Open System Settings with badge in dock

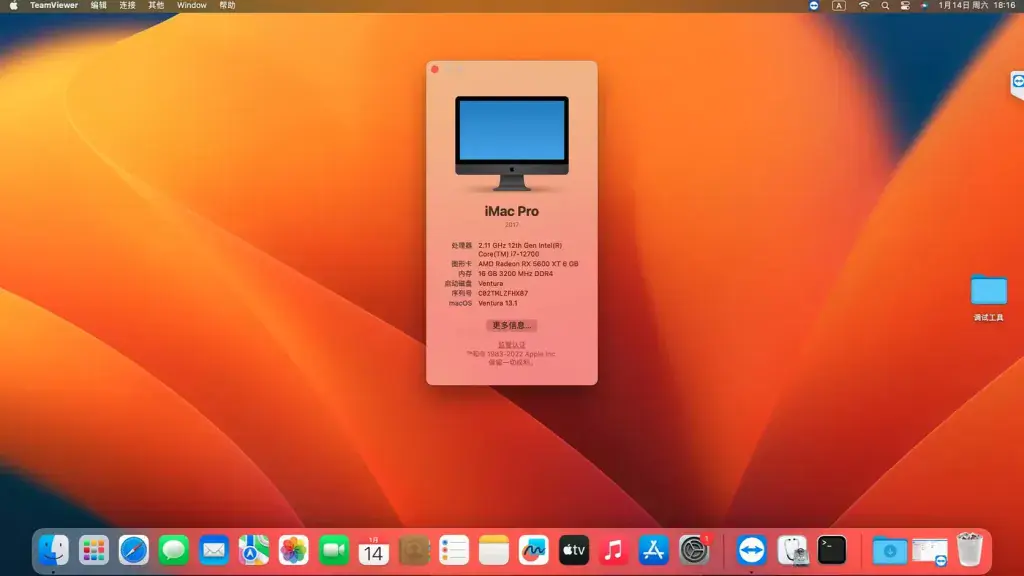(x=694, y=550)
